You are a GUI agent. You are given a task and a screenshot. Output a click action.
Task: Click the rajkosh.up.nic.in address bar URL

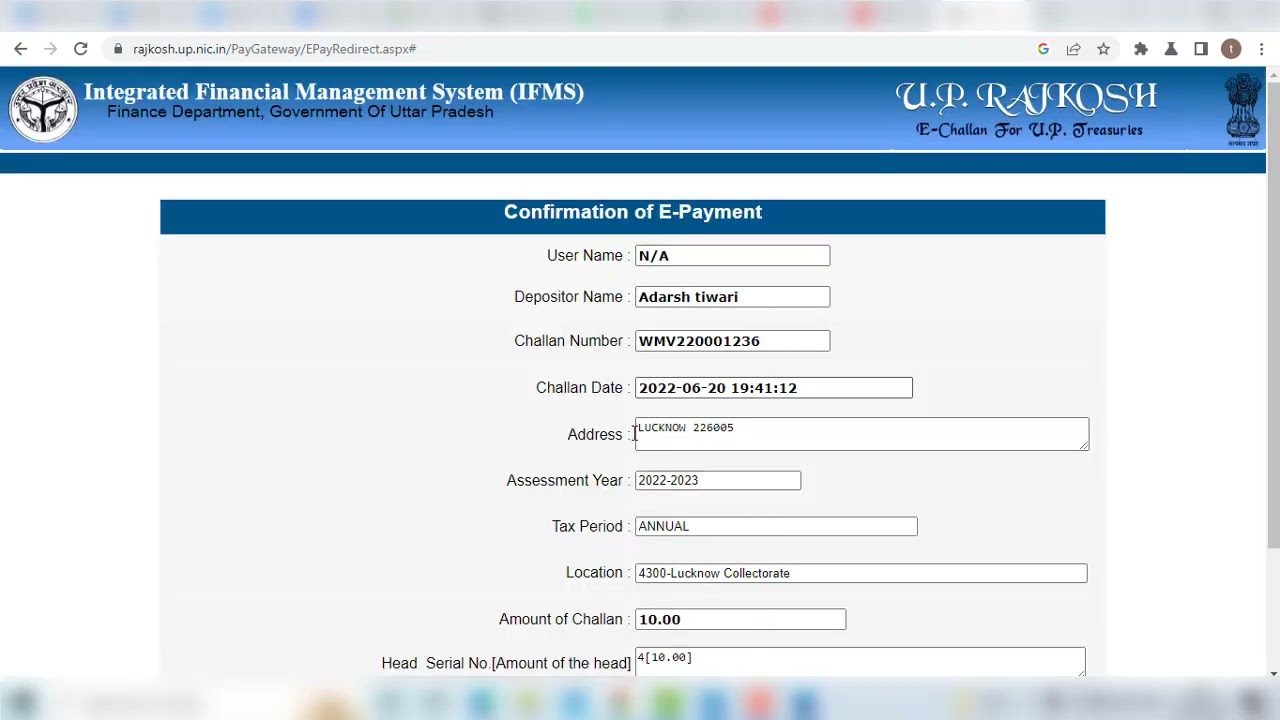coord(274,49)
